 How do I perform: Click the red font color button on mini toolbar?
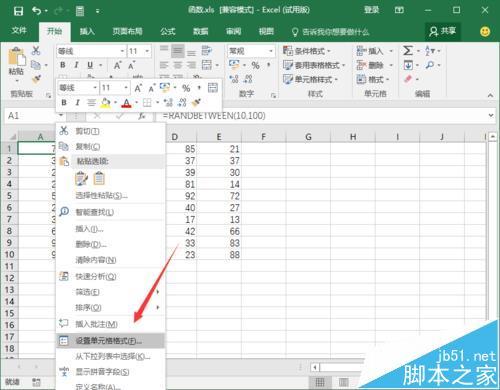pyautogui.click(x=126, y=103)
